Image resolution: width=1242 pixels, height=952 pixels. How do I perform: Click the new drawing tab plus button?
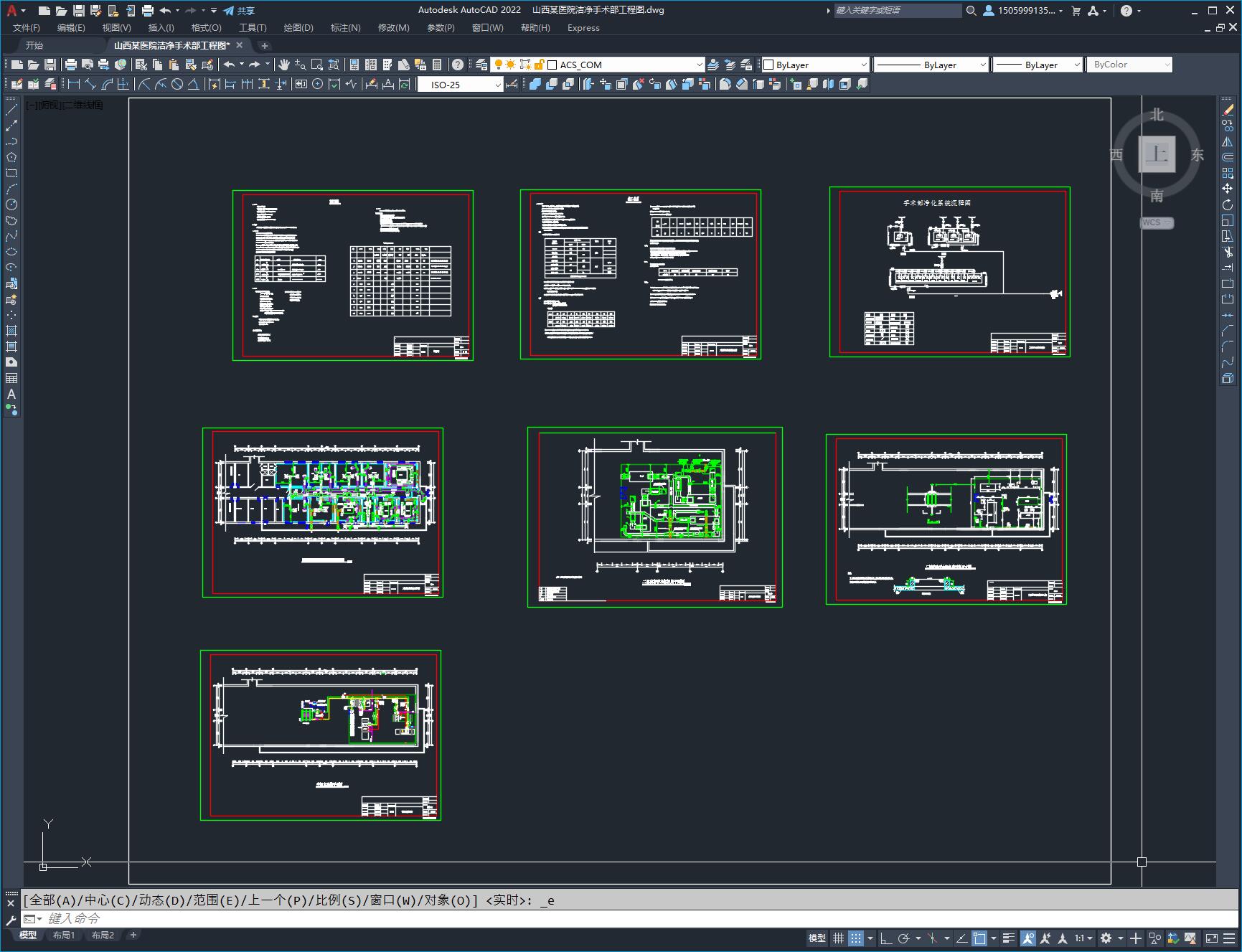[264, 45]
